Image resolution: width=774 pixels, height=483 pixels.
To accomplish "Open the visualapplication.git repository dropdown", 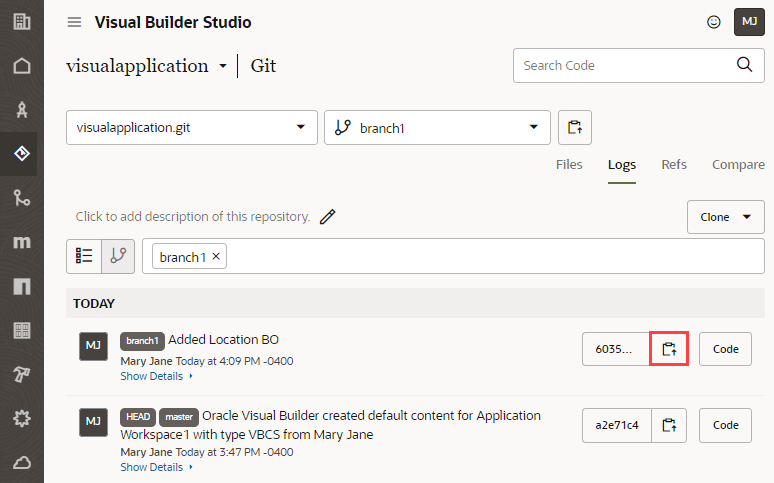I will coord(192,127).
